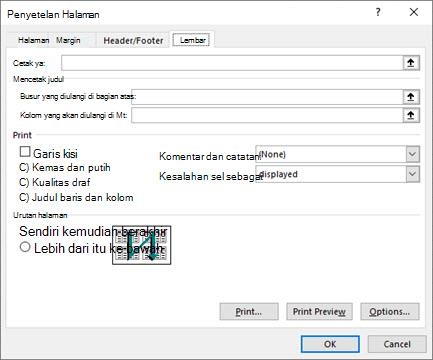
Task: Open the Options... button
Action: coord(390,312)
